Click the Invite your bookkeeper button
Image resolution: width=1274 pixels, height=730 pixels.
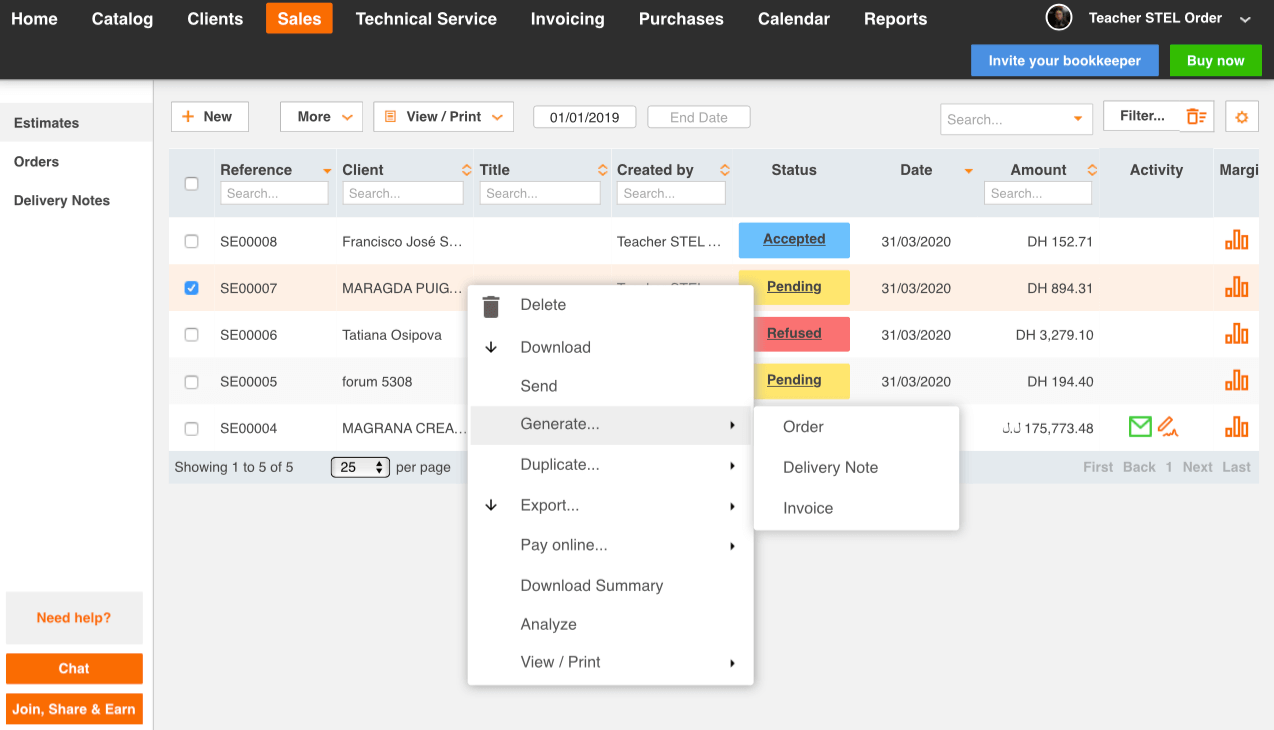pos(1064,61)
